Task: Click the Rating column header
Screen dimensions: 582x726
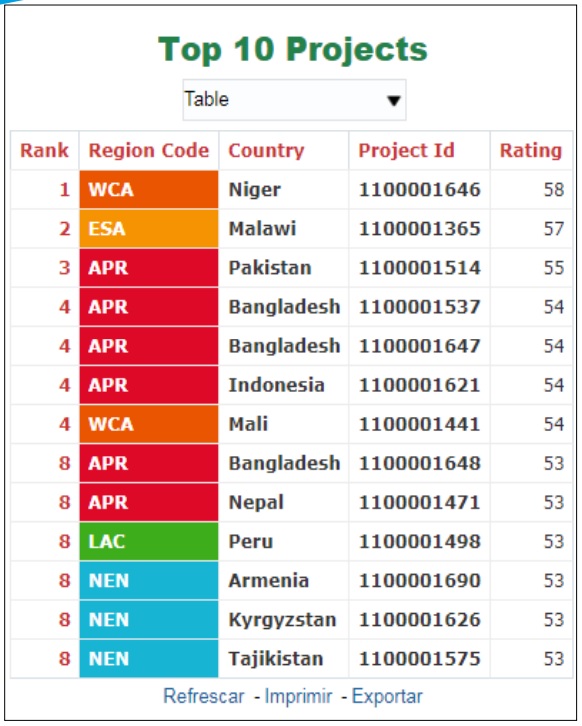Action: 531,150
